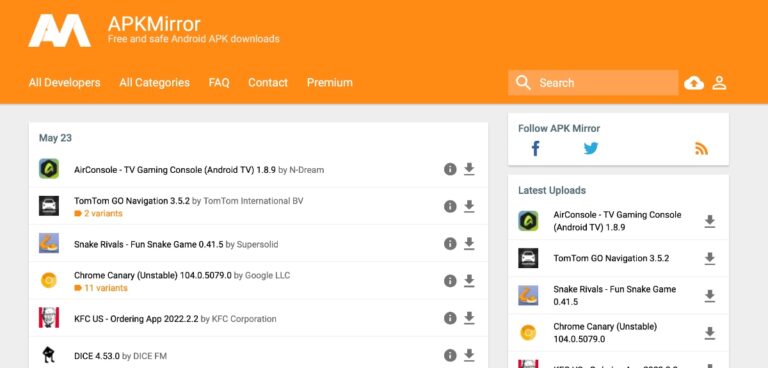Open the APK Mirror RSS feed
The height and width of the screenshot is (368, 768).
(701, 148)
